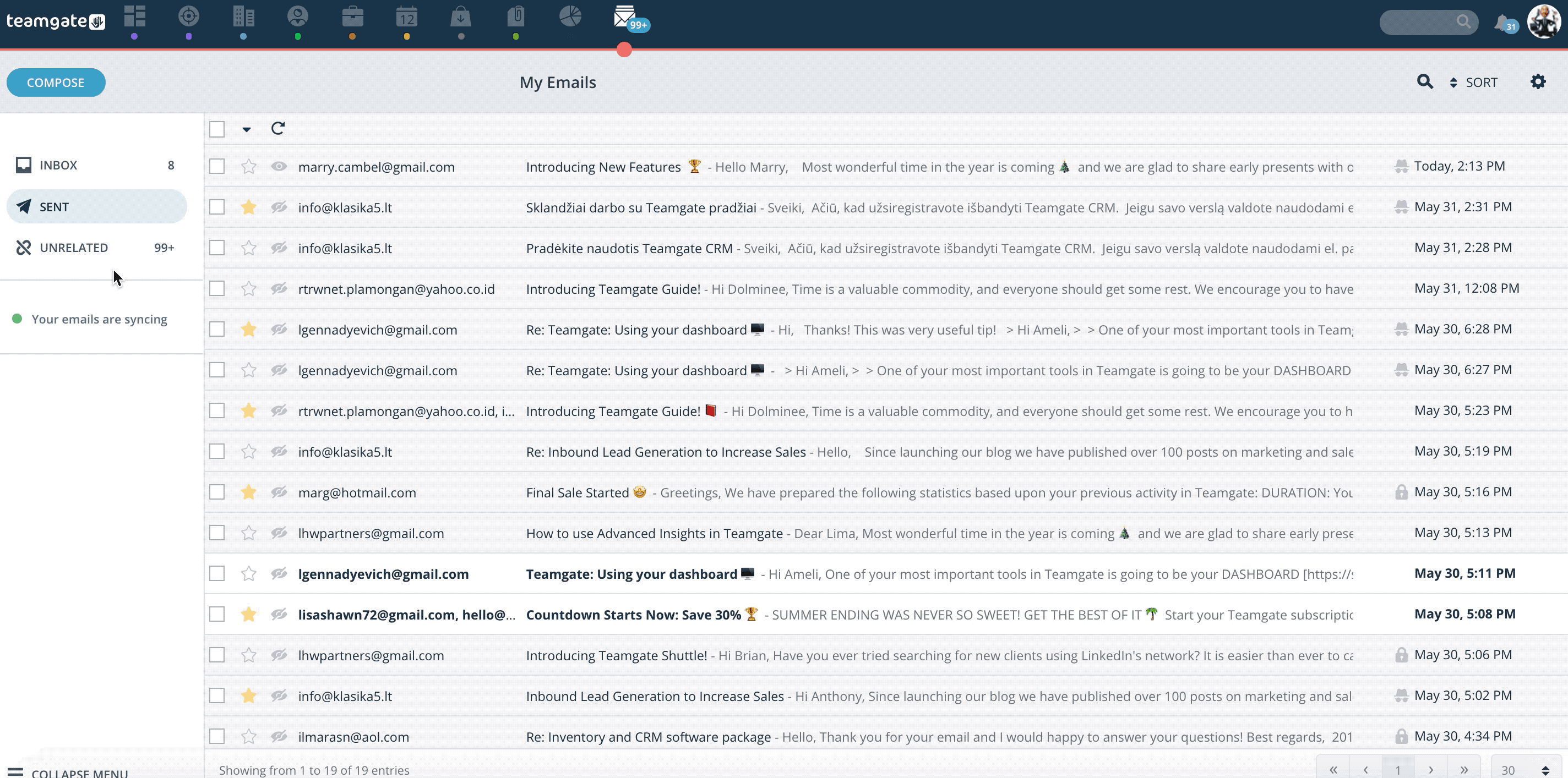
Task: Open the files paperclip icon
Action: coord(515,17)
